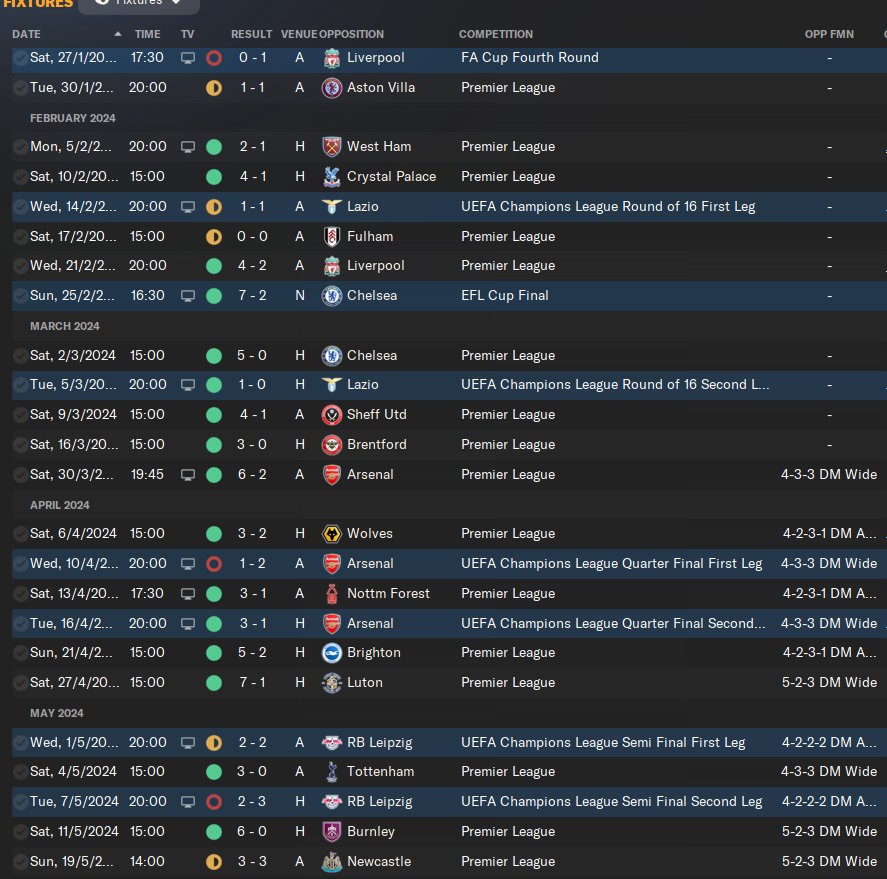Click the Fulham club crest
The image size is (887, 879).
[332, 236]
